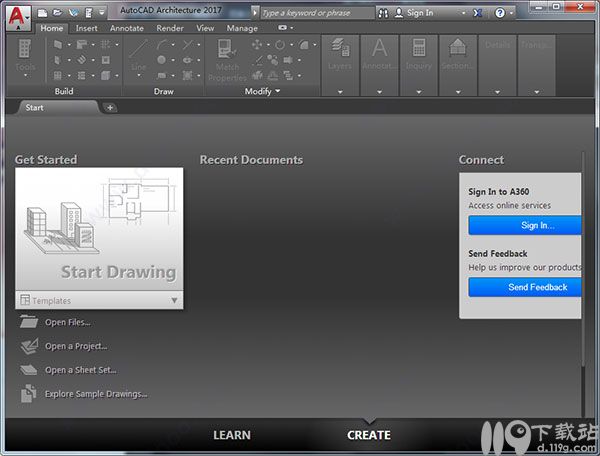Select the Window tool in Build panel

[58, 75]
